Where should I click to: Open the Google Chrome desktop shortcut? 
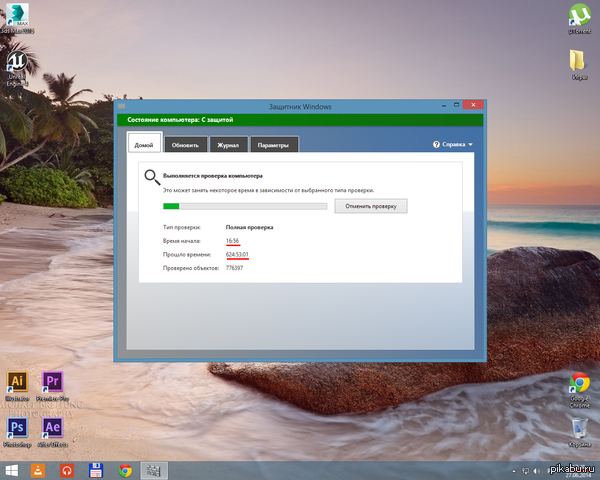578,384
